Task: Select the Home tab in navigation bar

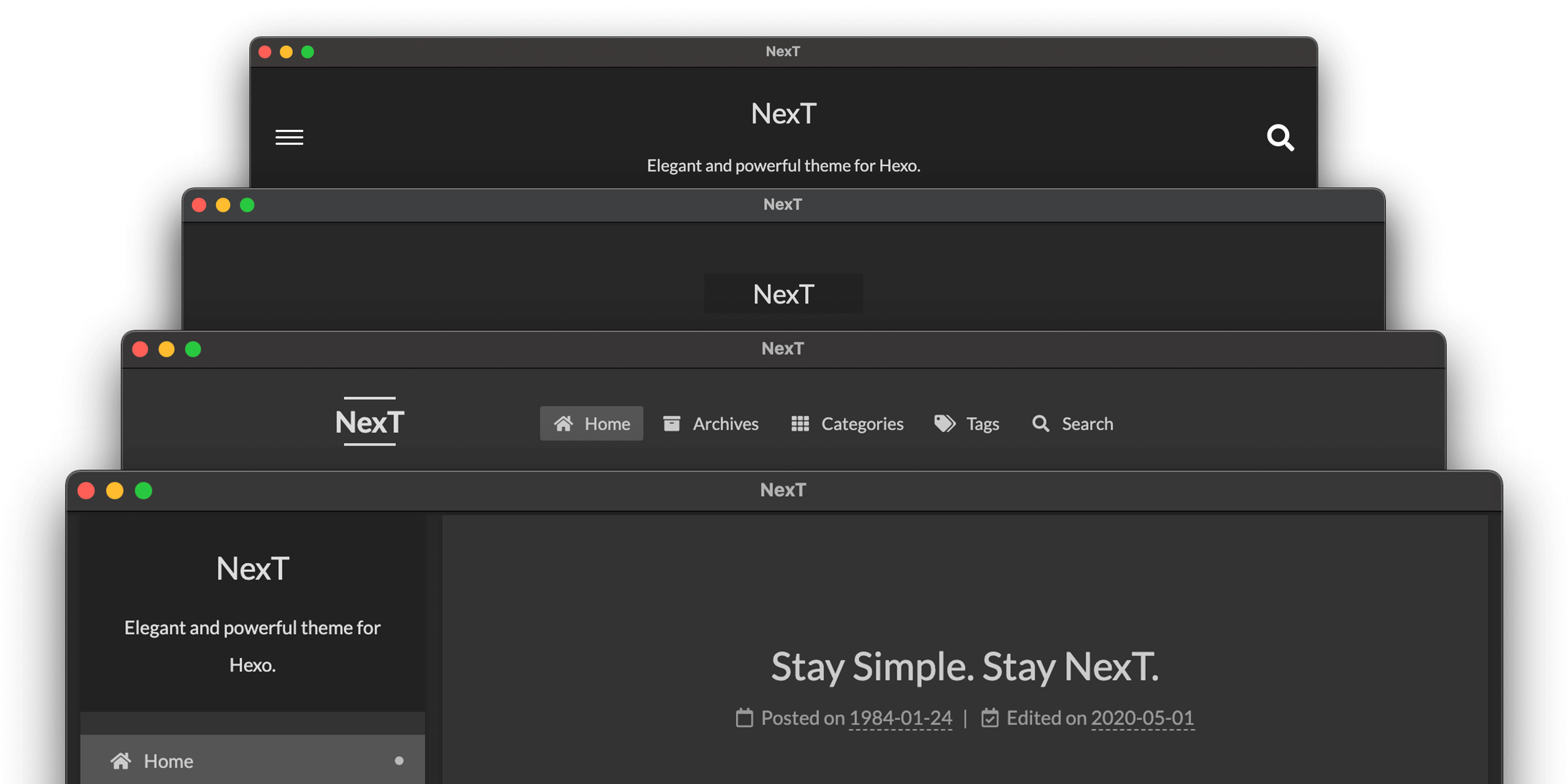Action: pos(592,422)
